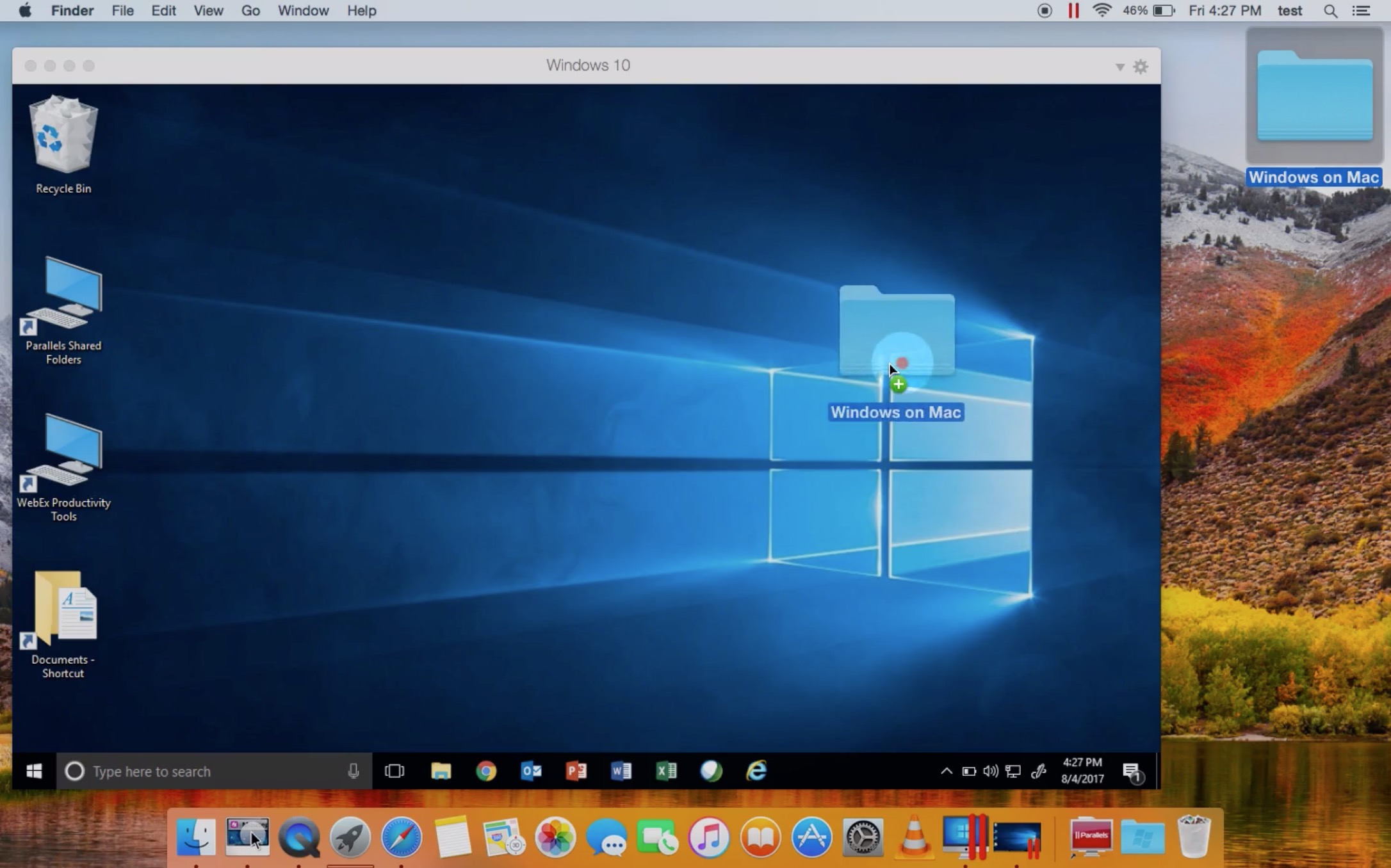Open the Documents - Shortcut folder

coord(63,624)
